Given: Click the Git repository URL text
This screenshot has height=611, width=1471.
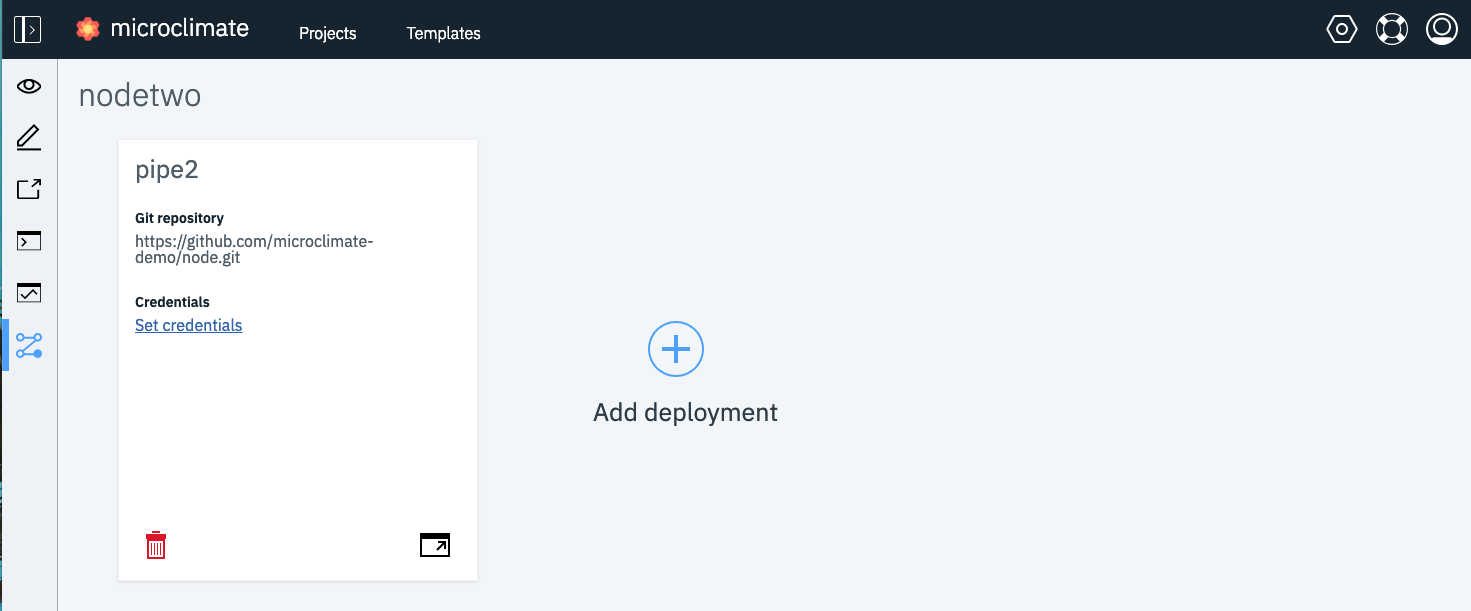Looking at the screenshot, I should (x=254, y=249).
